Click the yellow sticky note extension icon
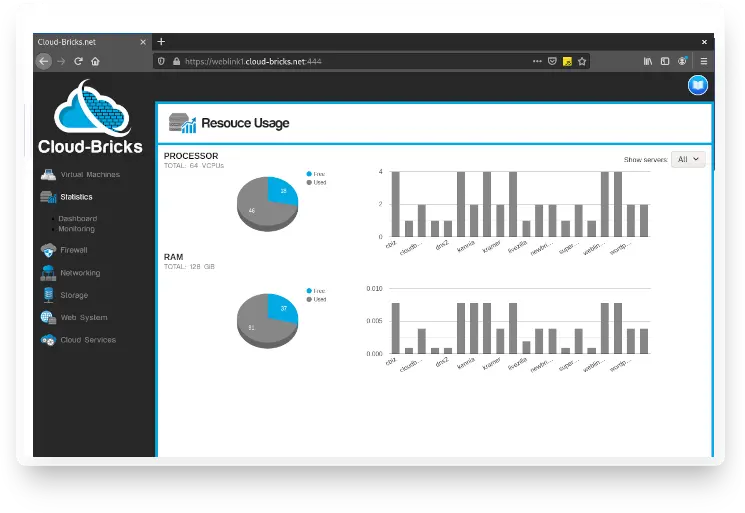Image resolution: width=745 pixels, height=513 pixels. pos(567,61)
